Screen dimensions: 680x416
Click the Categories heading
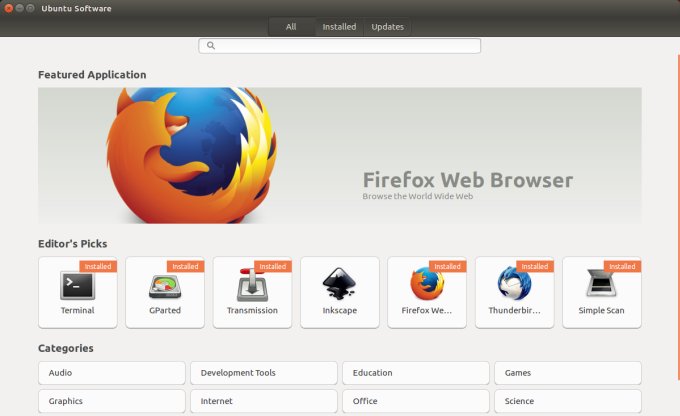(65, 348)
